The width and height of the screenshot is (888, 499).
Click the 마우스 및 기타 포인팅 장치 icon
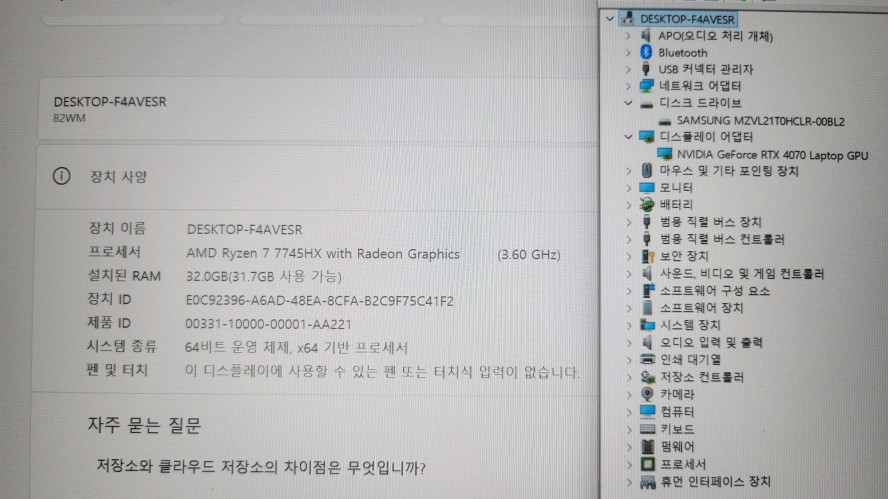point(647,170)
